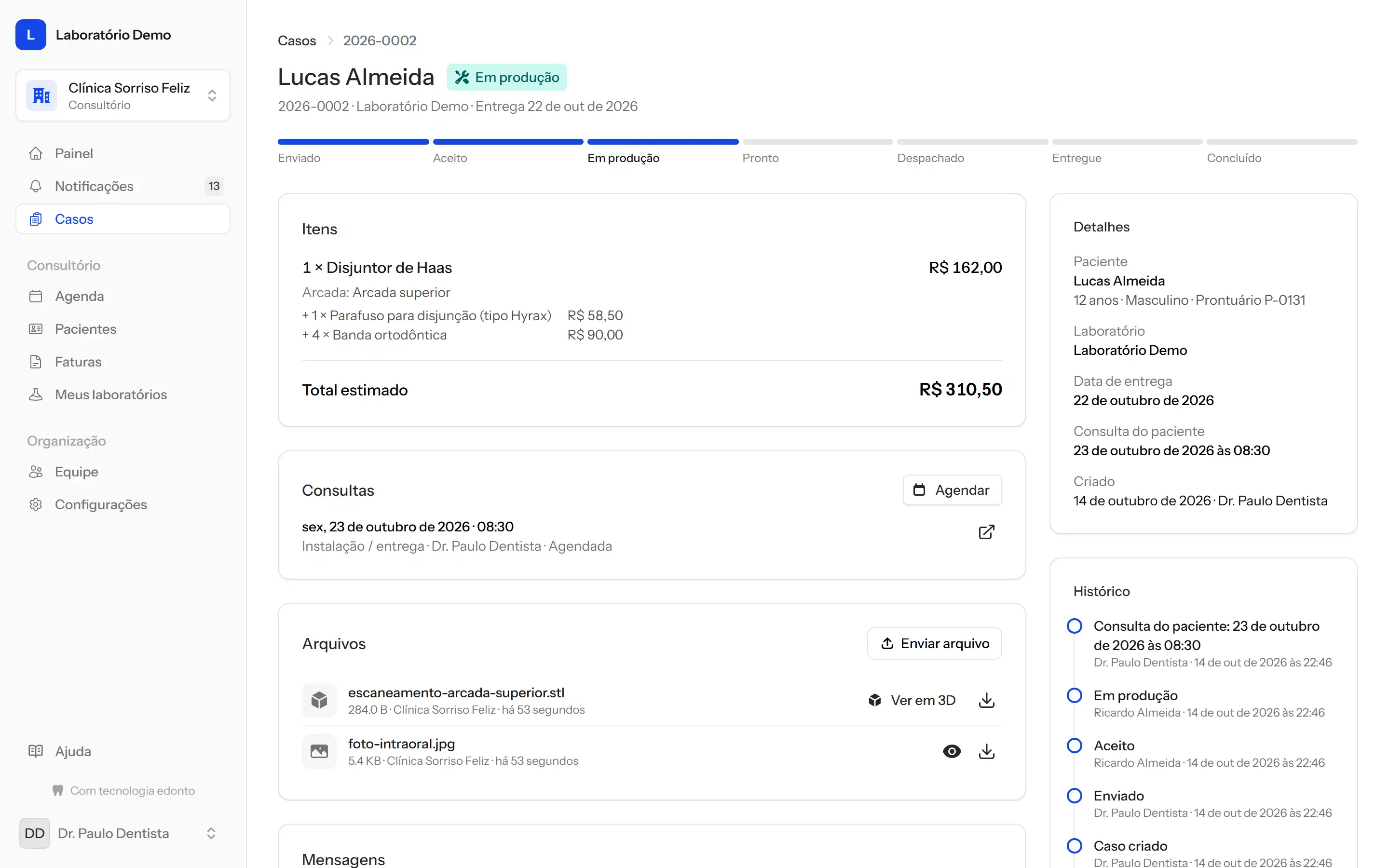Click the Ajuda book icon
The height and width of the screenshot is (868, 1389).
click(36, 751)
